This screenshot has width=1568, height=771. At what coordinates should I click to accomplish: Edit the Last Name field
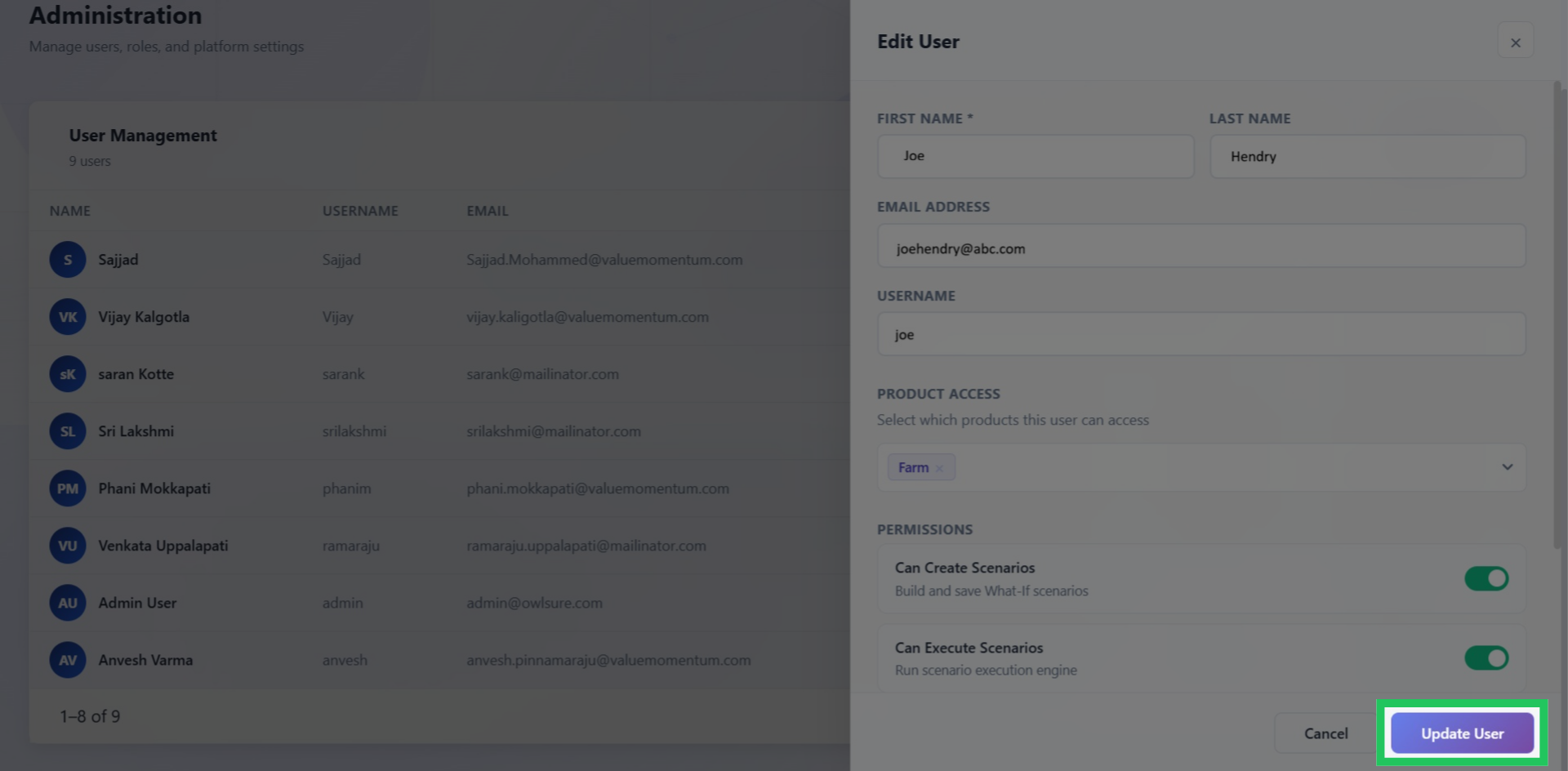pyautogui.click(x=1367, y=156)
